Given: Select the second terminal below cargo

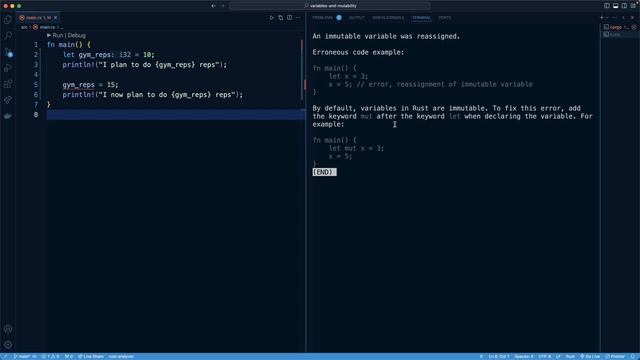Looking at the screenshot, I should click(620, 35).
